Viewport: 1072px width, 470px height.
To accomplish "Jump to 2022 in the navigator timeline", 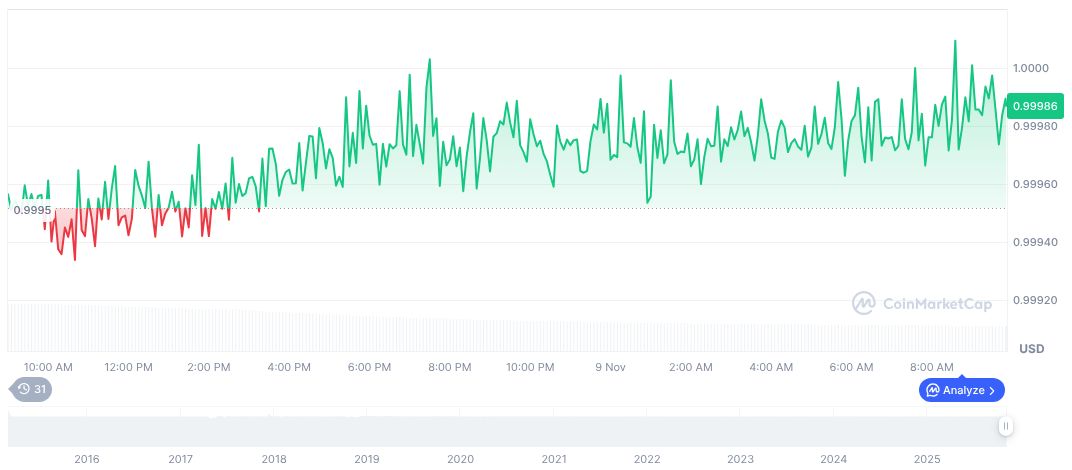I will pyautogui.click(x=647, y=459).
